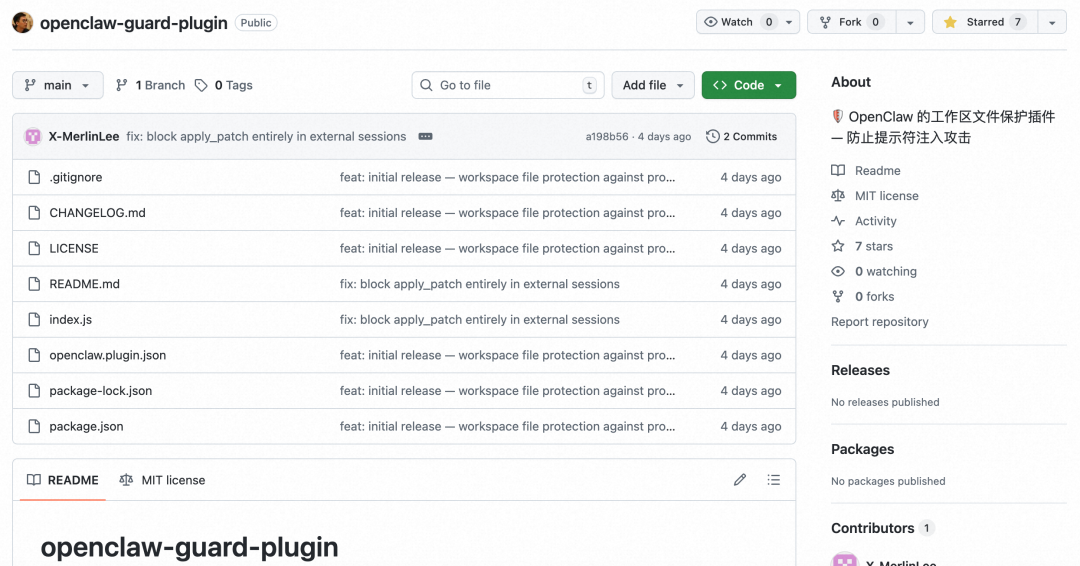
Task: Click the Tags label icon
Action: point(201,85)
